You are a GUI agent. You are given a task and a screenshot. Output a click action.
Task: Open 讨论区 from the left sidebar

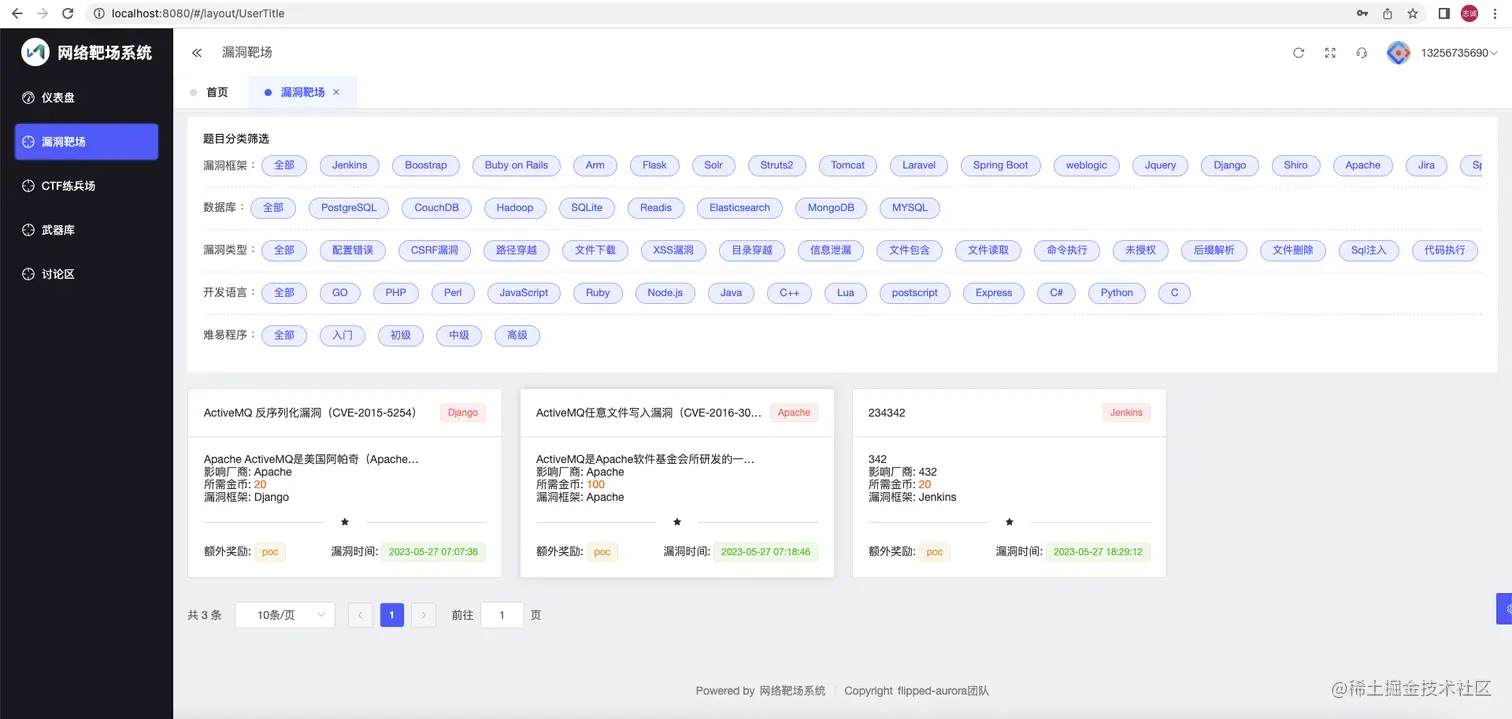57,273
